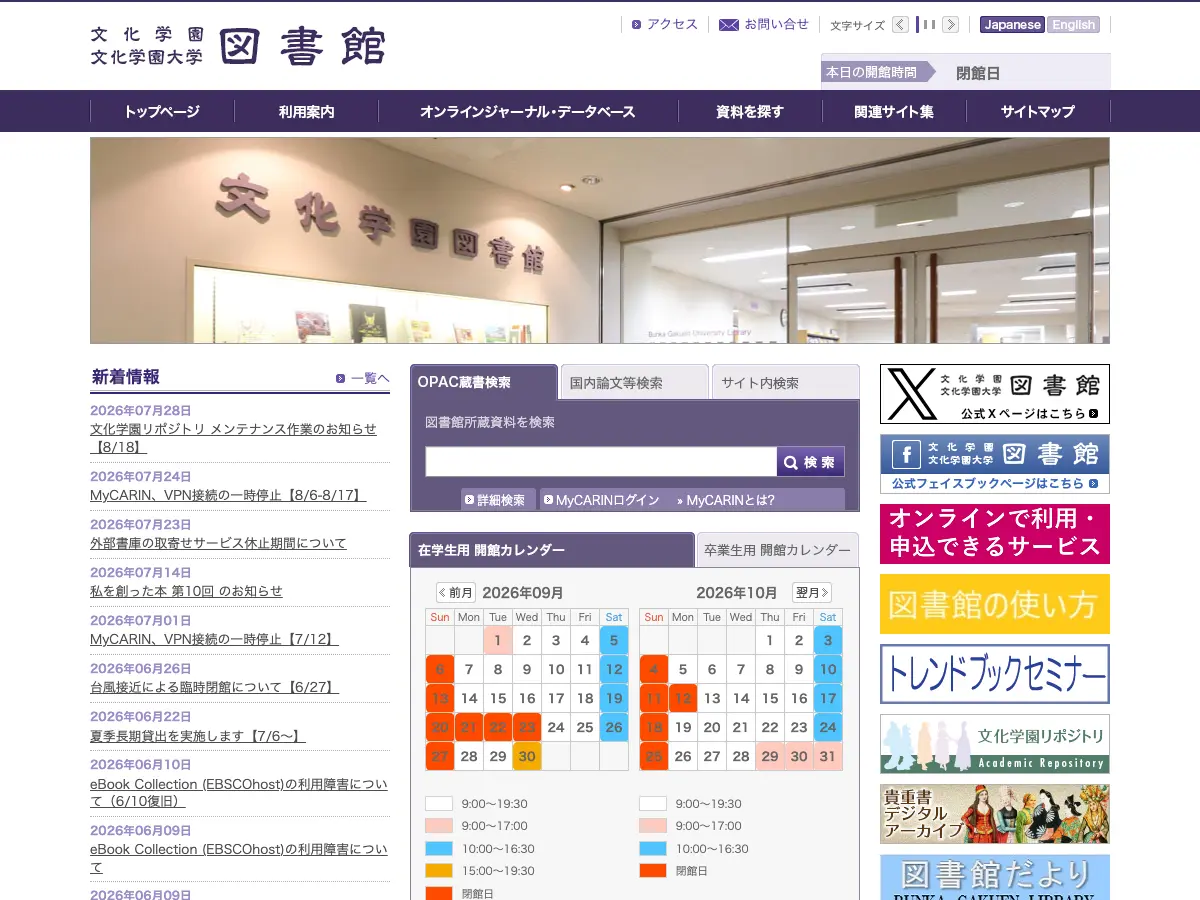Open 資料を探す navigation item
1200x900 pixels.
point(750,112)
